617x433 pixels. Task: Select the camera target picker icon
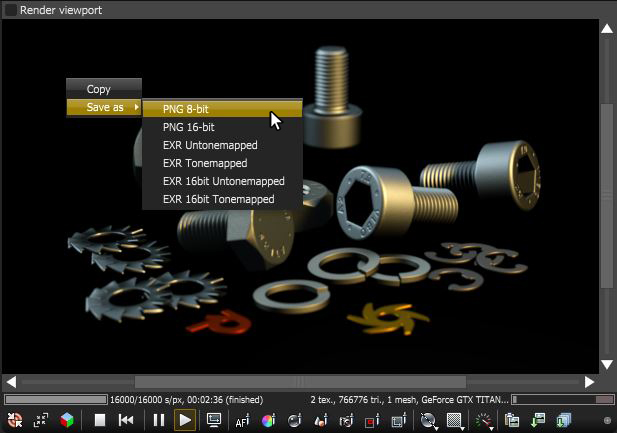click(x=347, y=420)
